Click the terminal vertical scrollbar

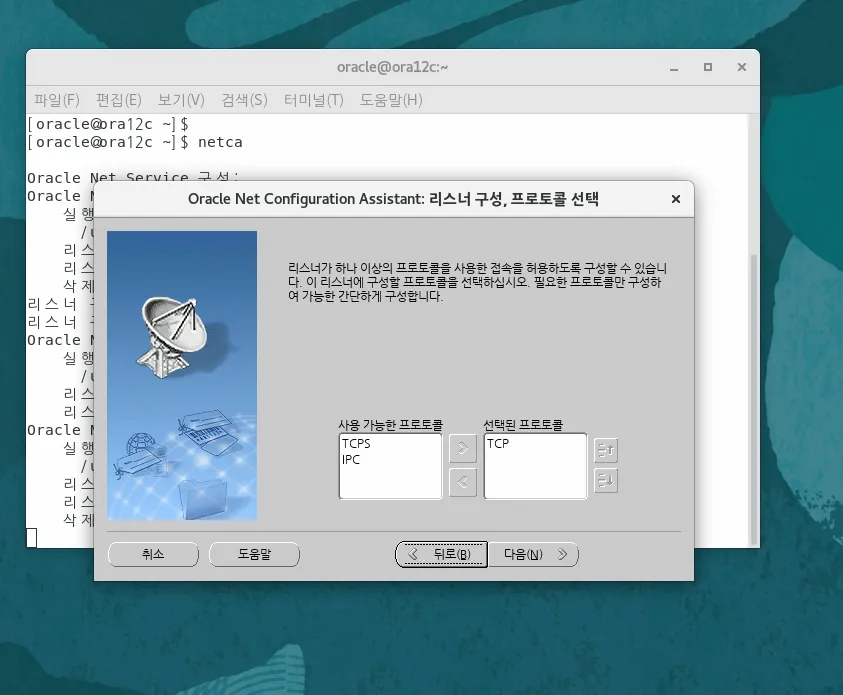(x=753, y=400)
